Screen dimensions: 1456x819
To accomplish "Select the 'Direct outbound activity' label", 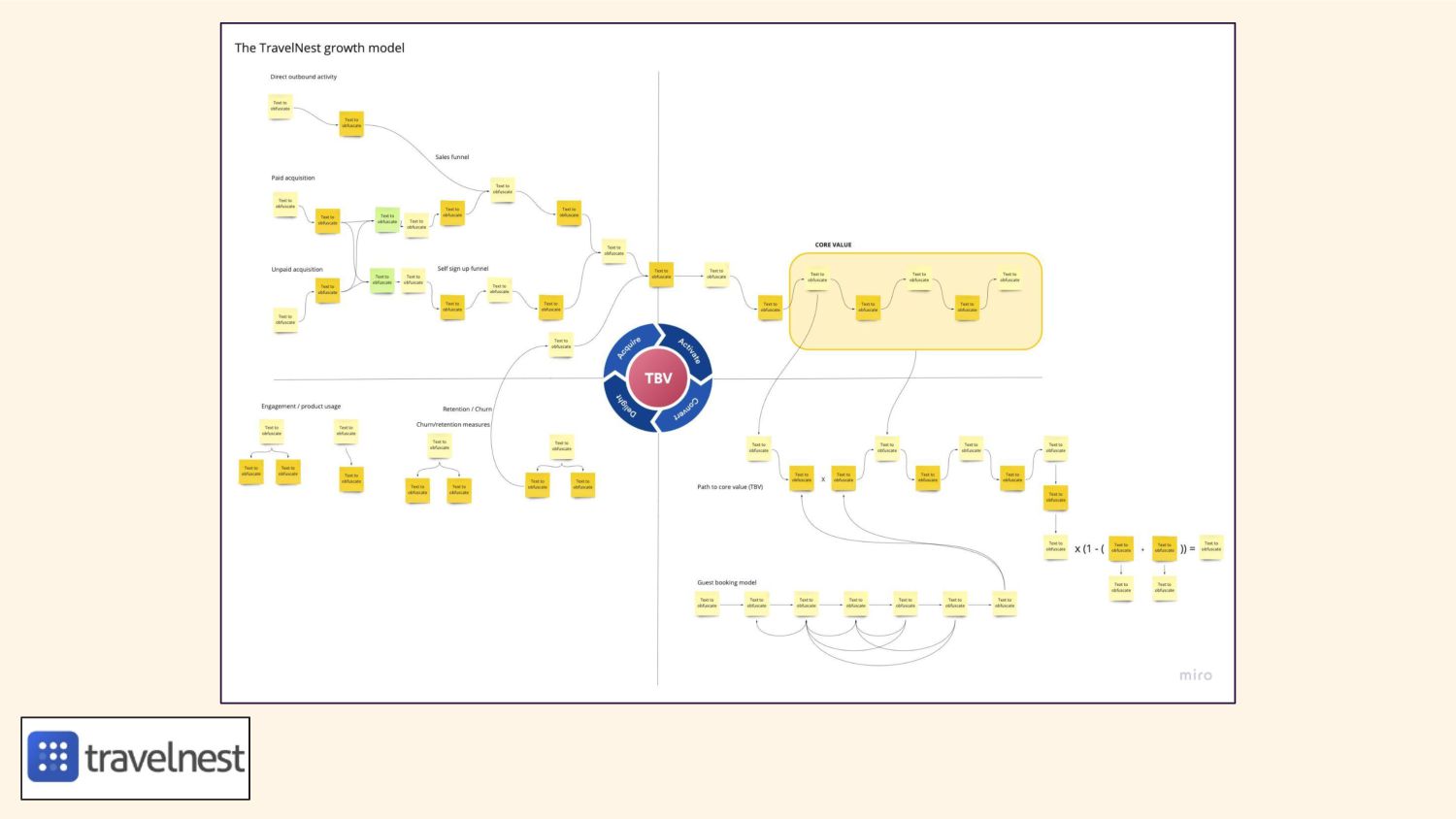I will pos(304,77).
